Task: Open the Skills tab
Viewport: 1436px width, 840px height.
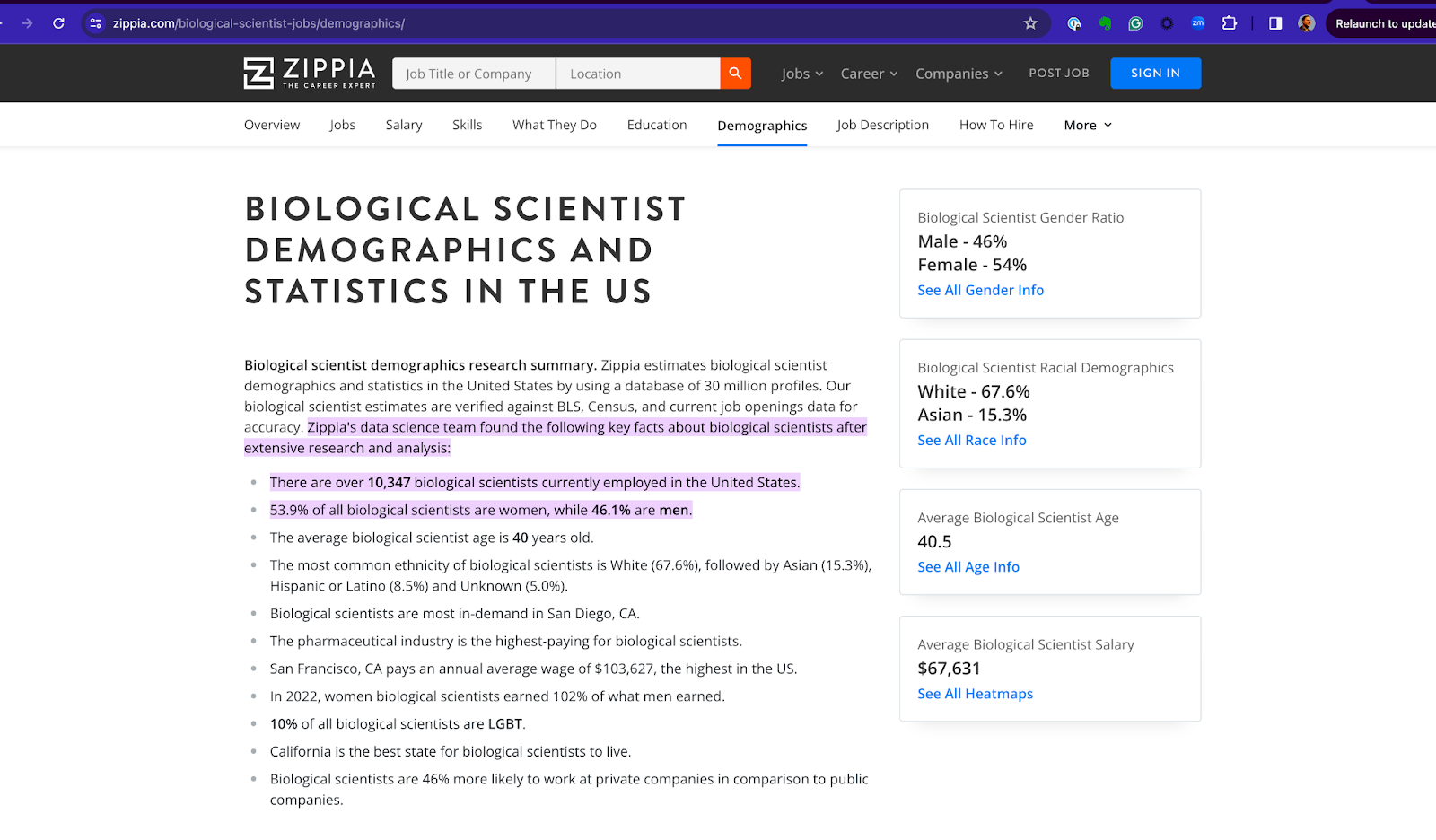Action: tap(467, 125)
